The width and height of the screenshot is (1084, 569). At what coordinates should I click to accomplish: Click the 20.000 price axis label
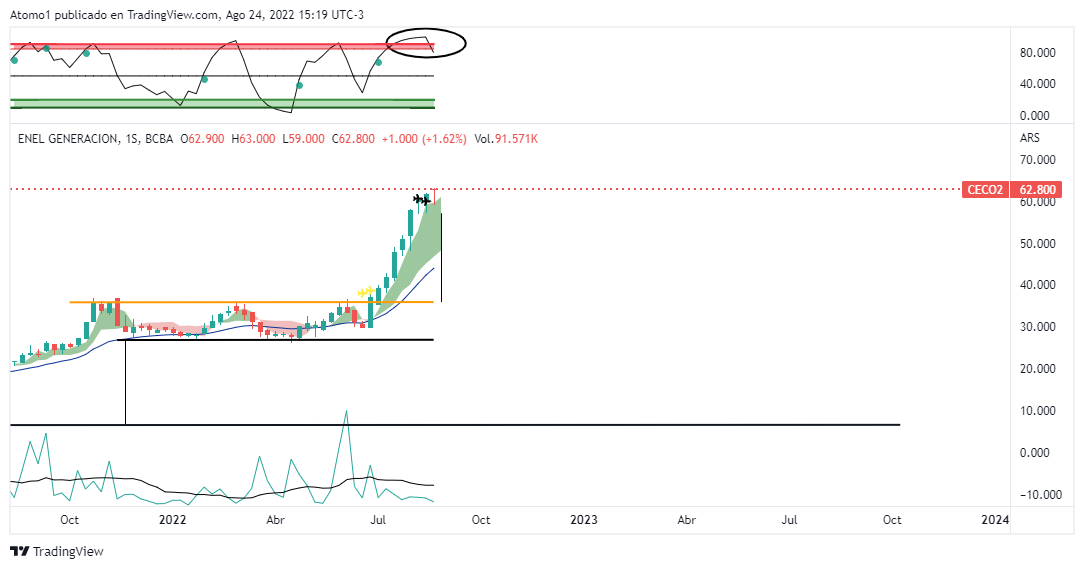(x=1038, y=369)
